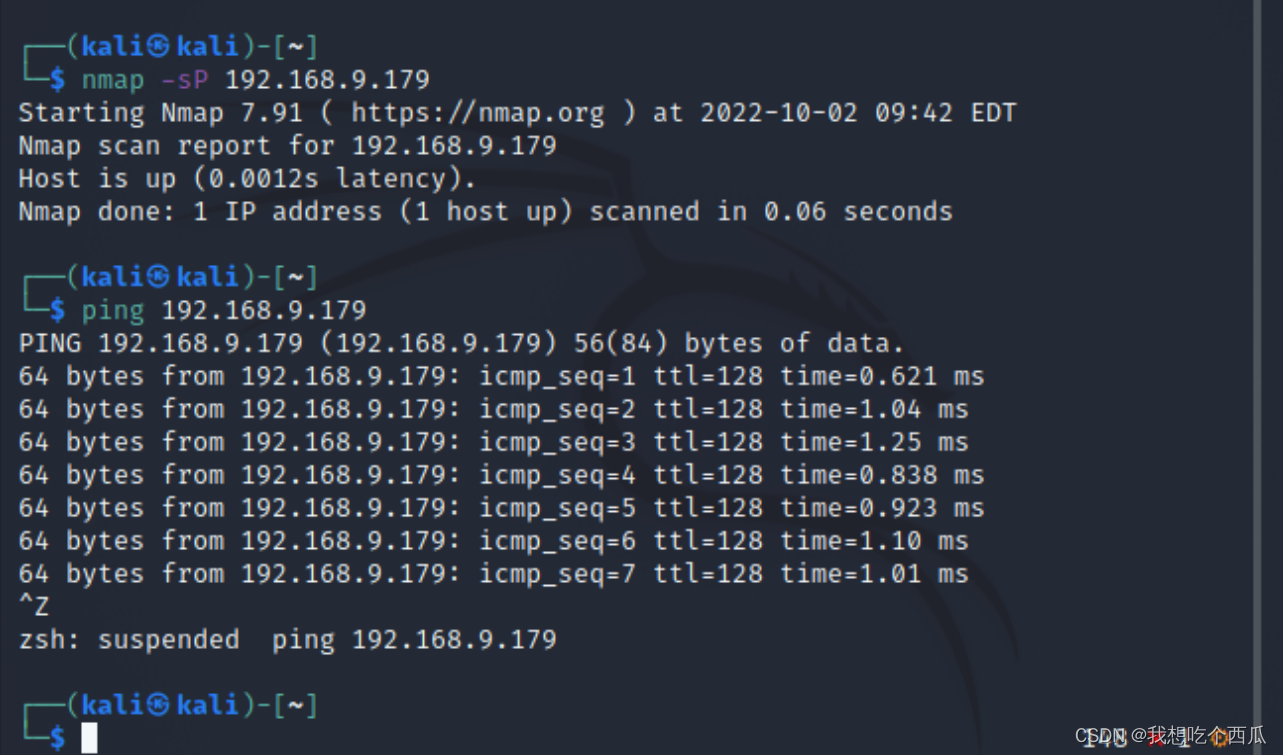This screenshot has height=755, width=1283.
Task: Click the Kali symbol in the first prompt
Action: pyautogui.click(x=159, y=46)
